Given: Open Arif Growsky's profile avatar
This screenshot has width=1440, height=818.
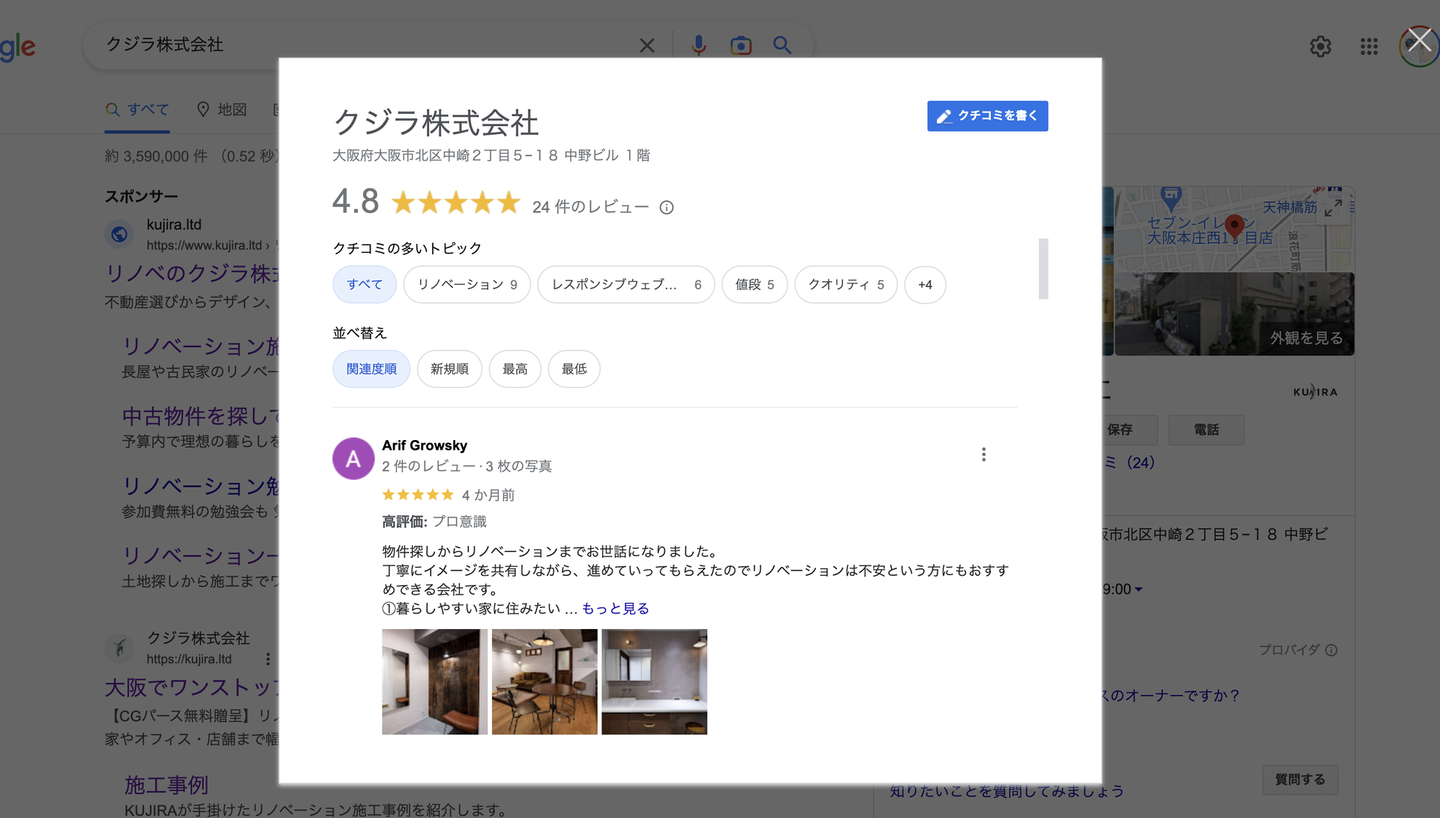Looking at the screenshot, I should [x=353, y=459].
